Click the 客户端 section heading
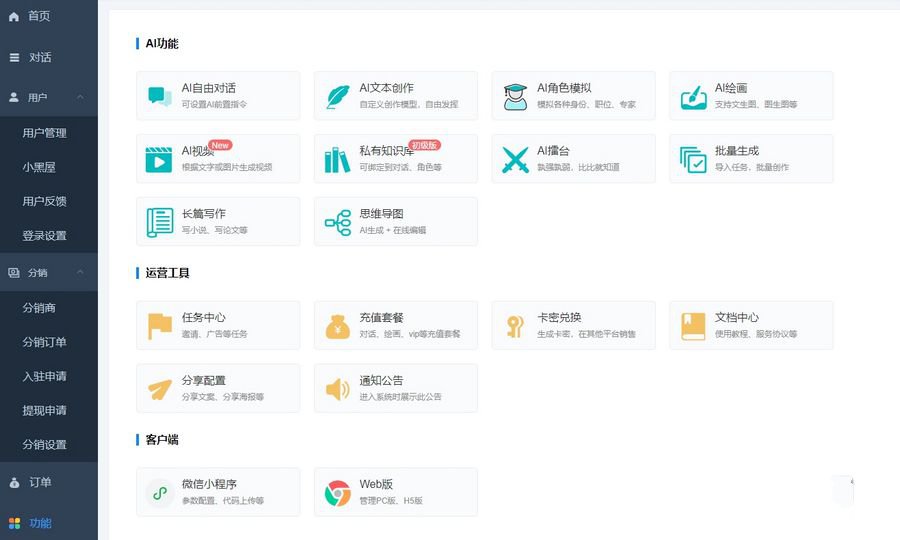The image size is (900, 540). (162, 440)
